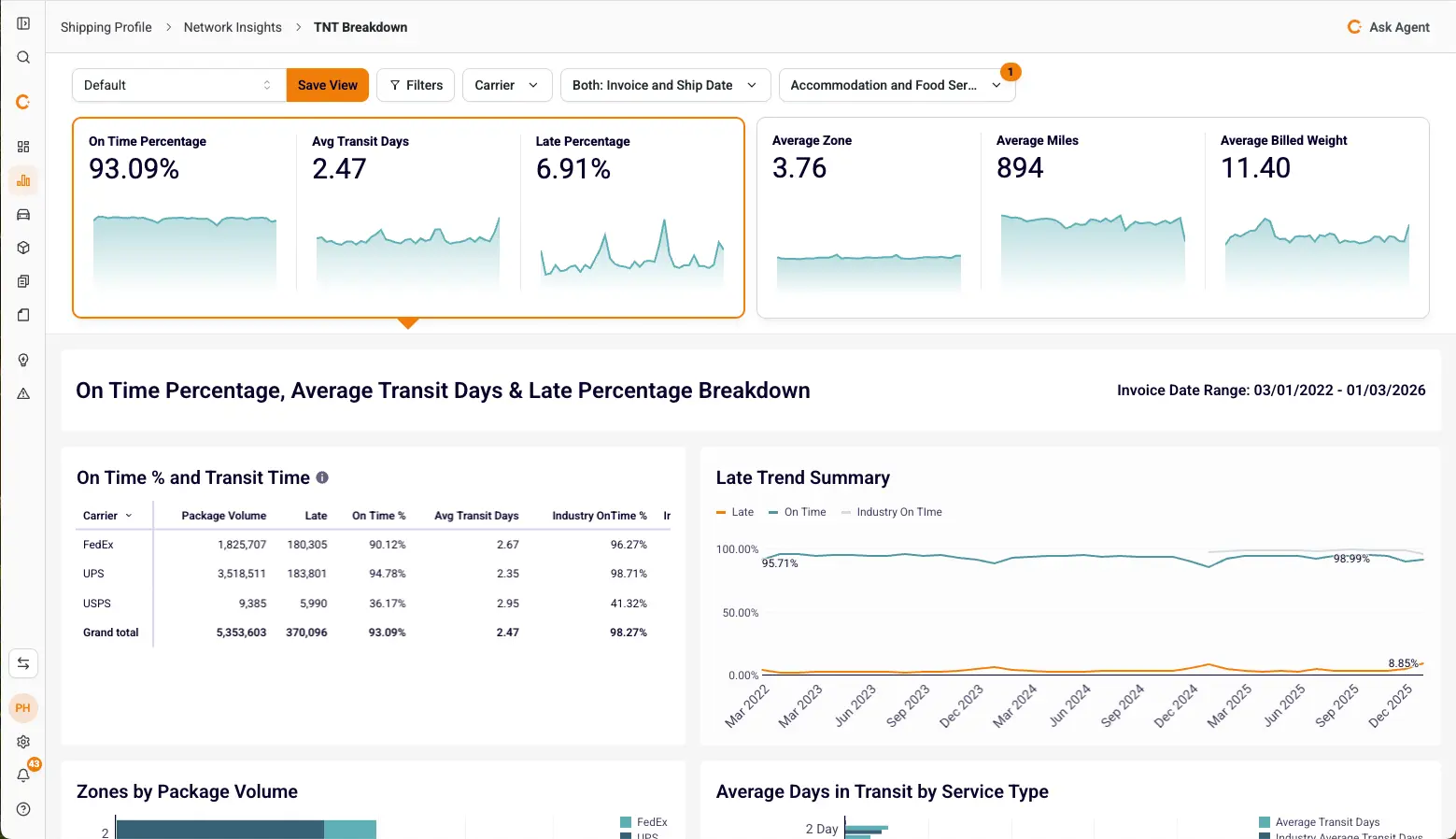This screenshot has height=839, width=1456.
Task: Open the Ask Agent assistant
Action: coord(1389,27)
